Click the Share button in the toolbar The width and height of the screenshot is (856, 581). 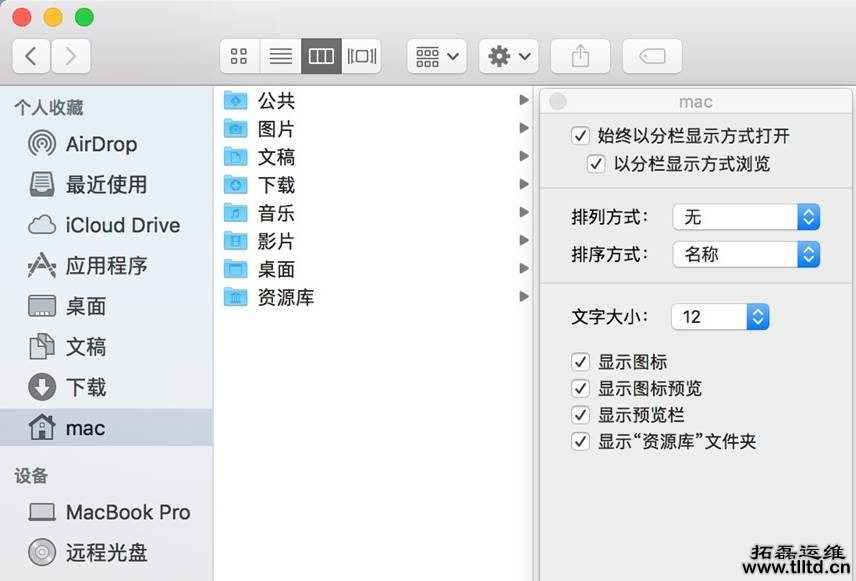(x=579, y=56)
